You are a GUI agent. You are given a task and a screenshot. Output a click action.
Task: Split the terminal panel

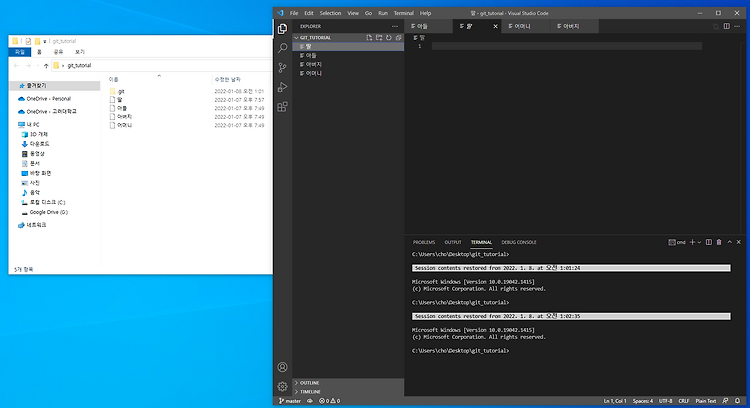click(709, 242)
